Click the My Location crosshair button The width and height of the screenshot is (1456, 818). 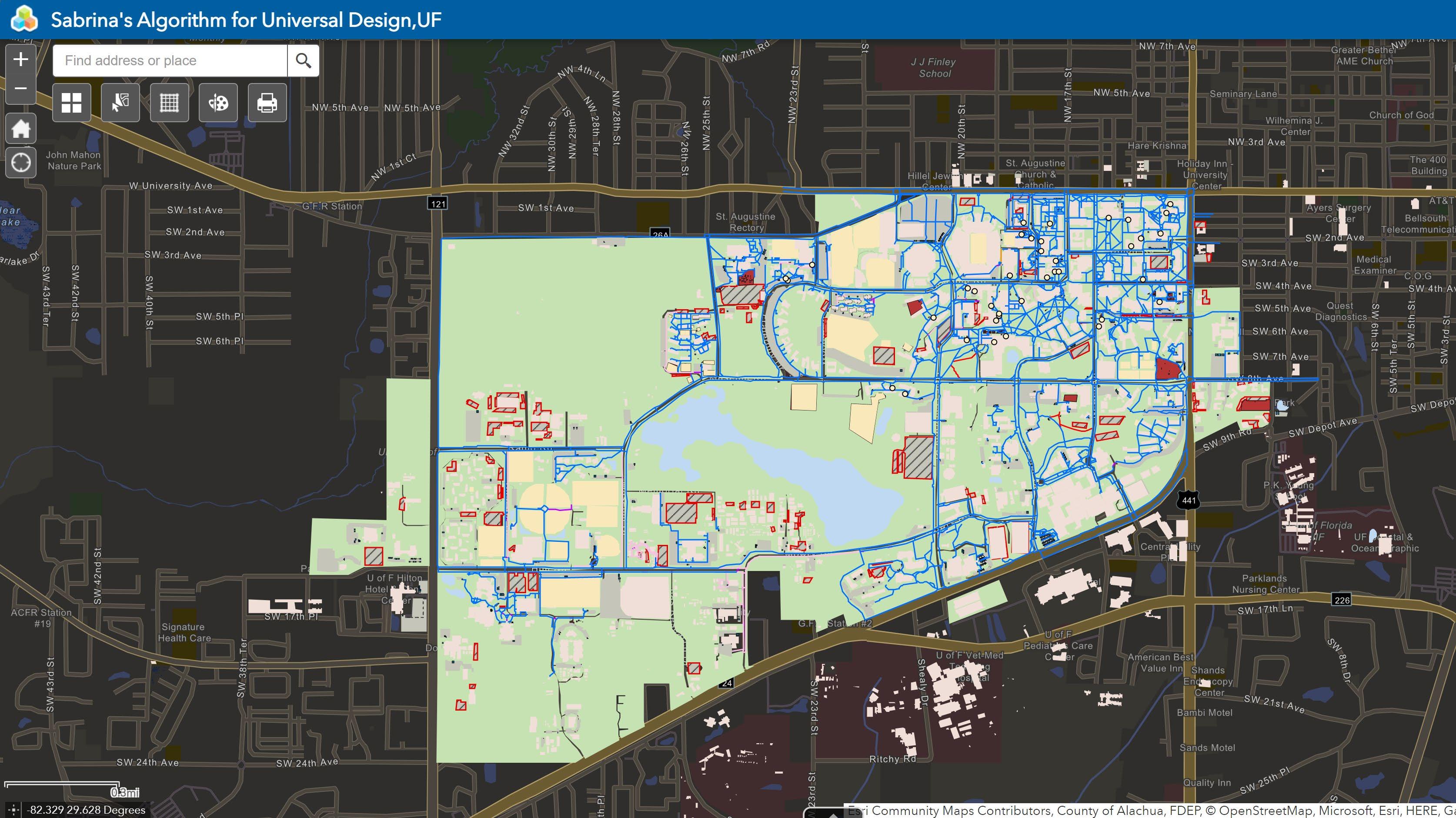(21, 163)
